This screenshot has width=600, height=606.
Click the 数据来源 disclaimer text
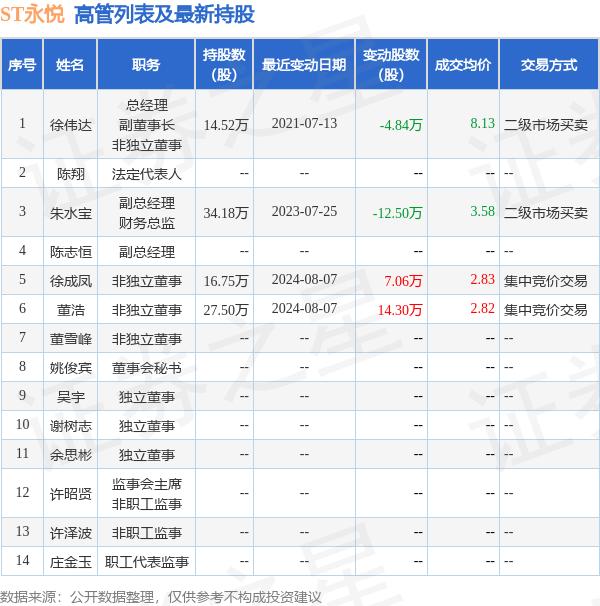[x=161, y=597]
